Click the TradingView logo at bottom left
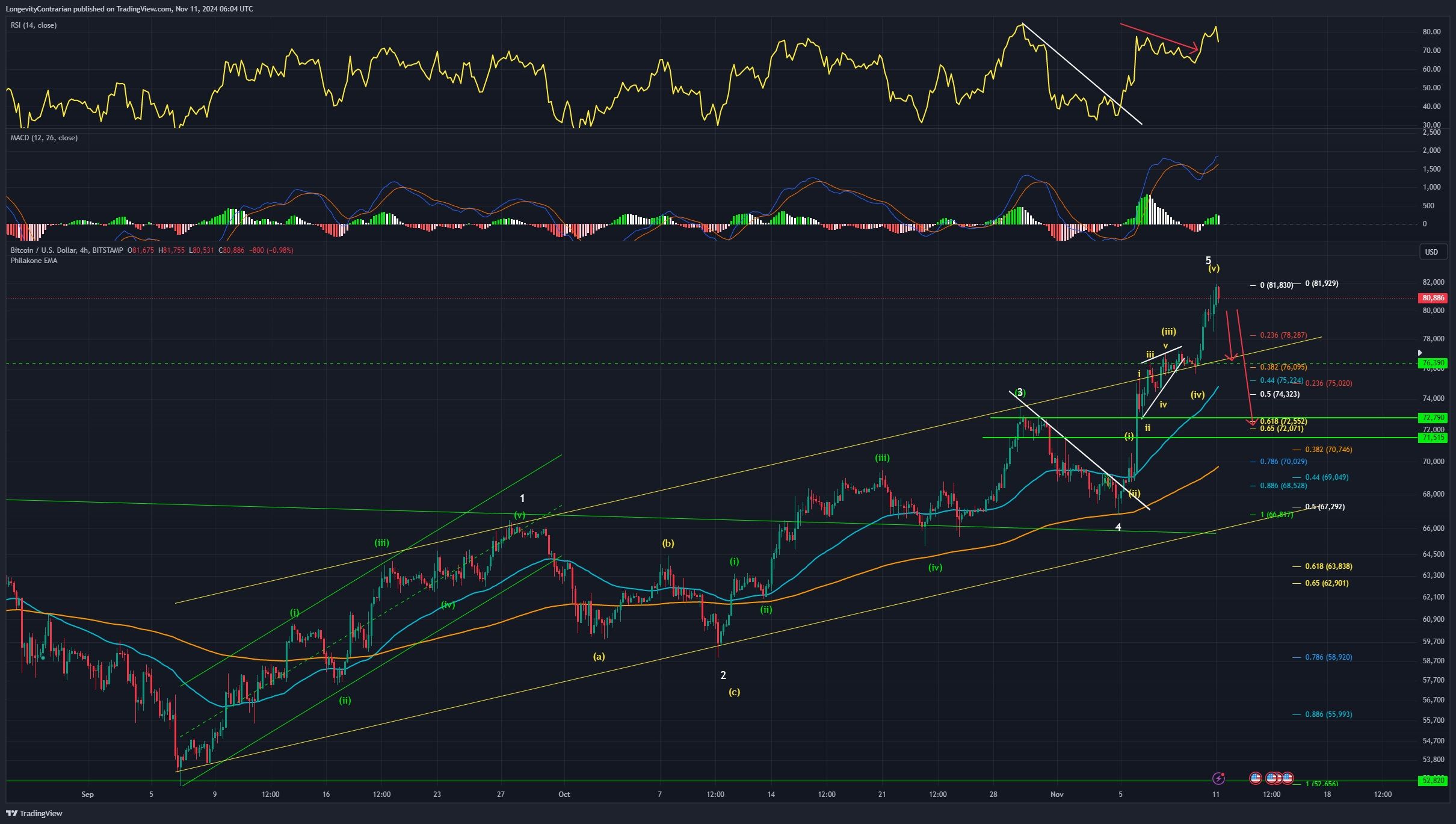This screenshot has height=824, width=1456. tap(34, 813)
